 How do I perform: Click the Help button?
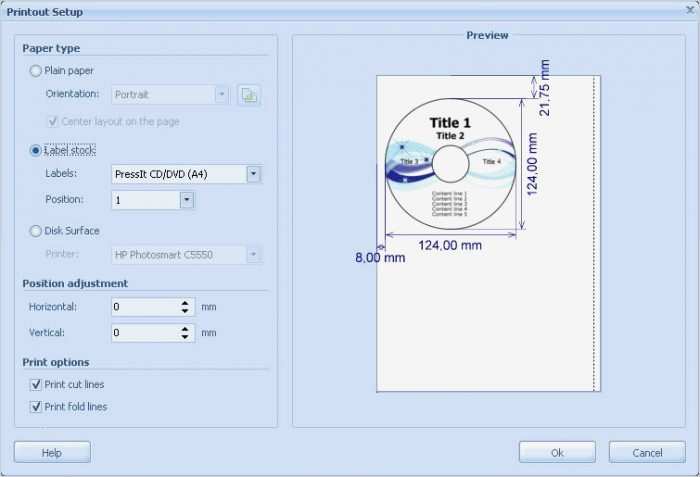[x=52, y=452]
